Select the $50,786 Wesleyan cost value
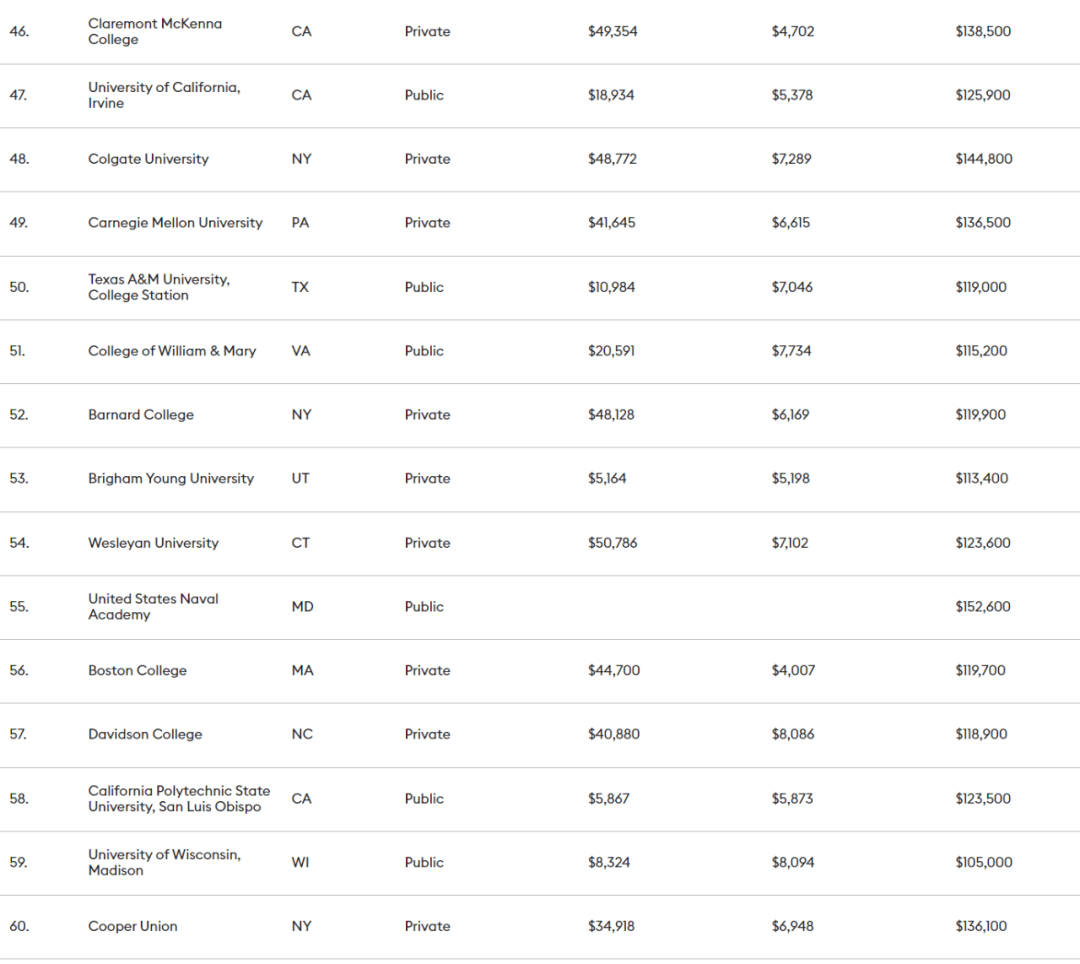The height and width of the screenshot is (964, 1080). click(612, 543)
